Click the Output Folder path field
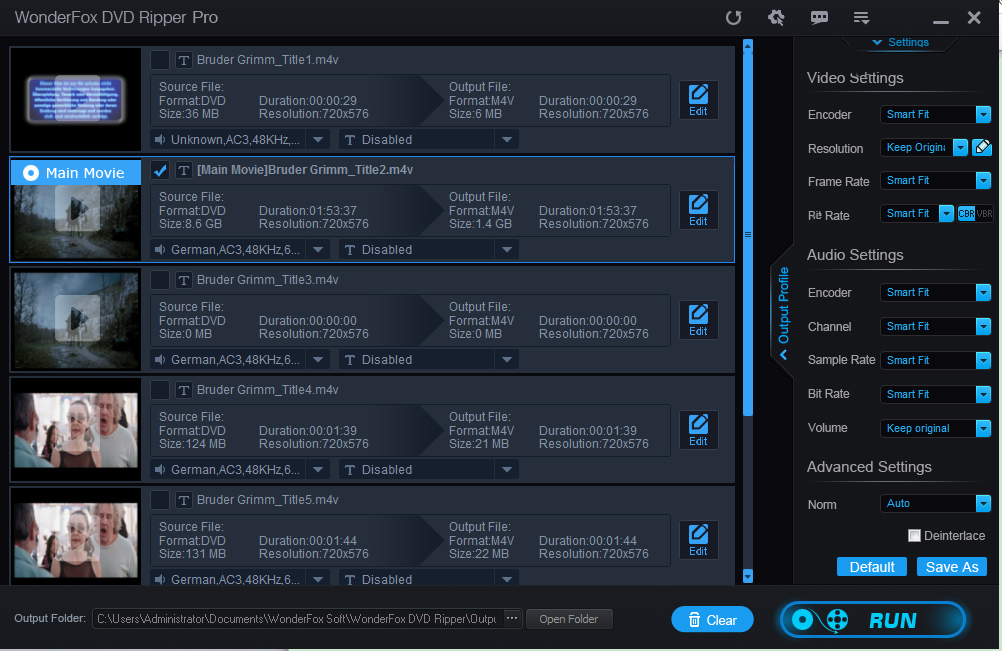Screen dimensions: 1002x651 (x=298, y=618)
